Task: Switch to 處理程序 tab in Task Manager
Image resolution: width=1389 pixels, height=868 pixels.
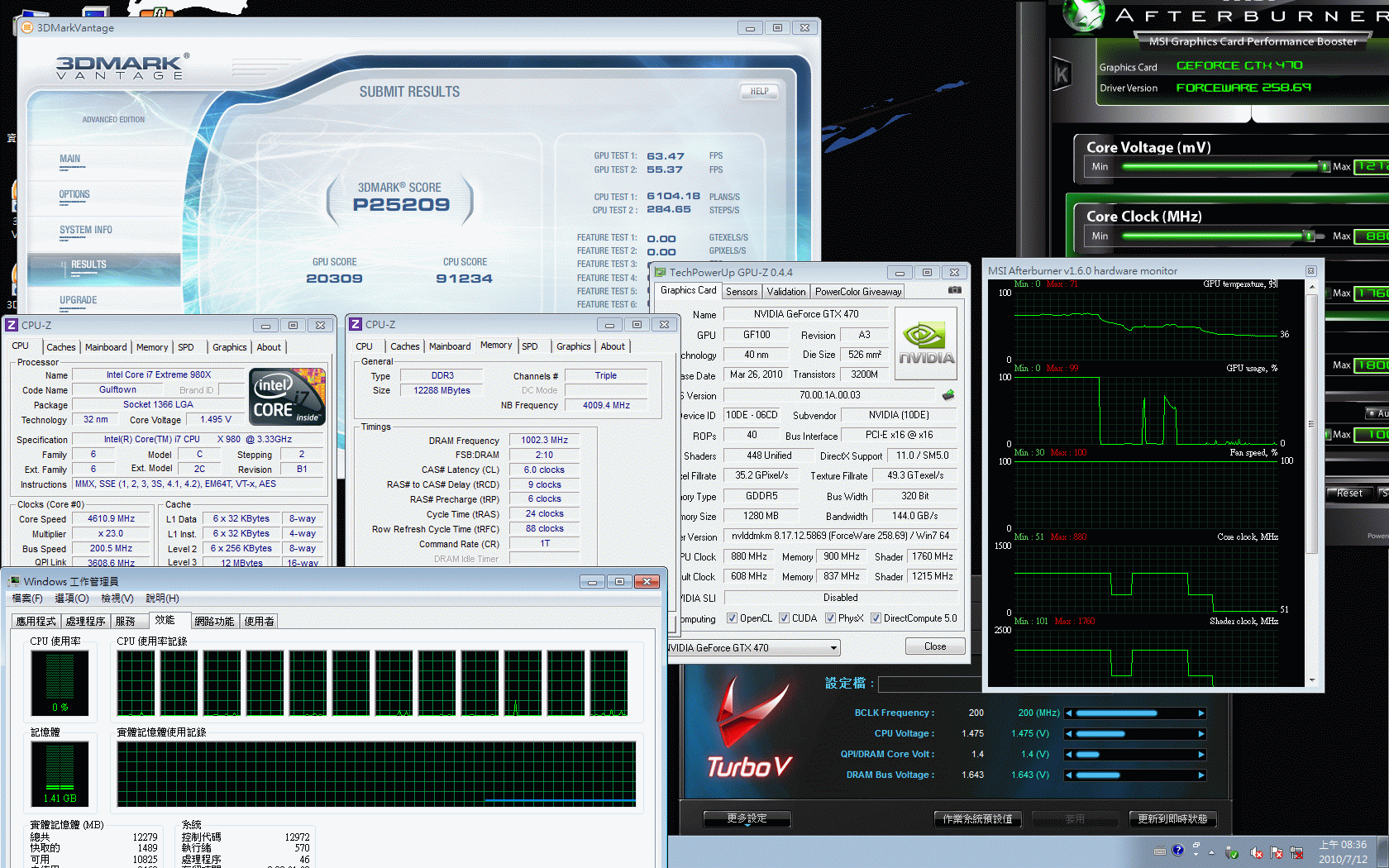Action: [x=85, y=621]
